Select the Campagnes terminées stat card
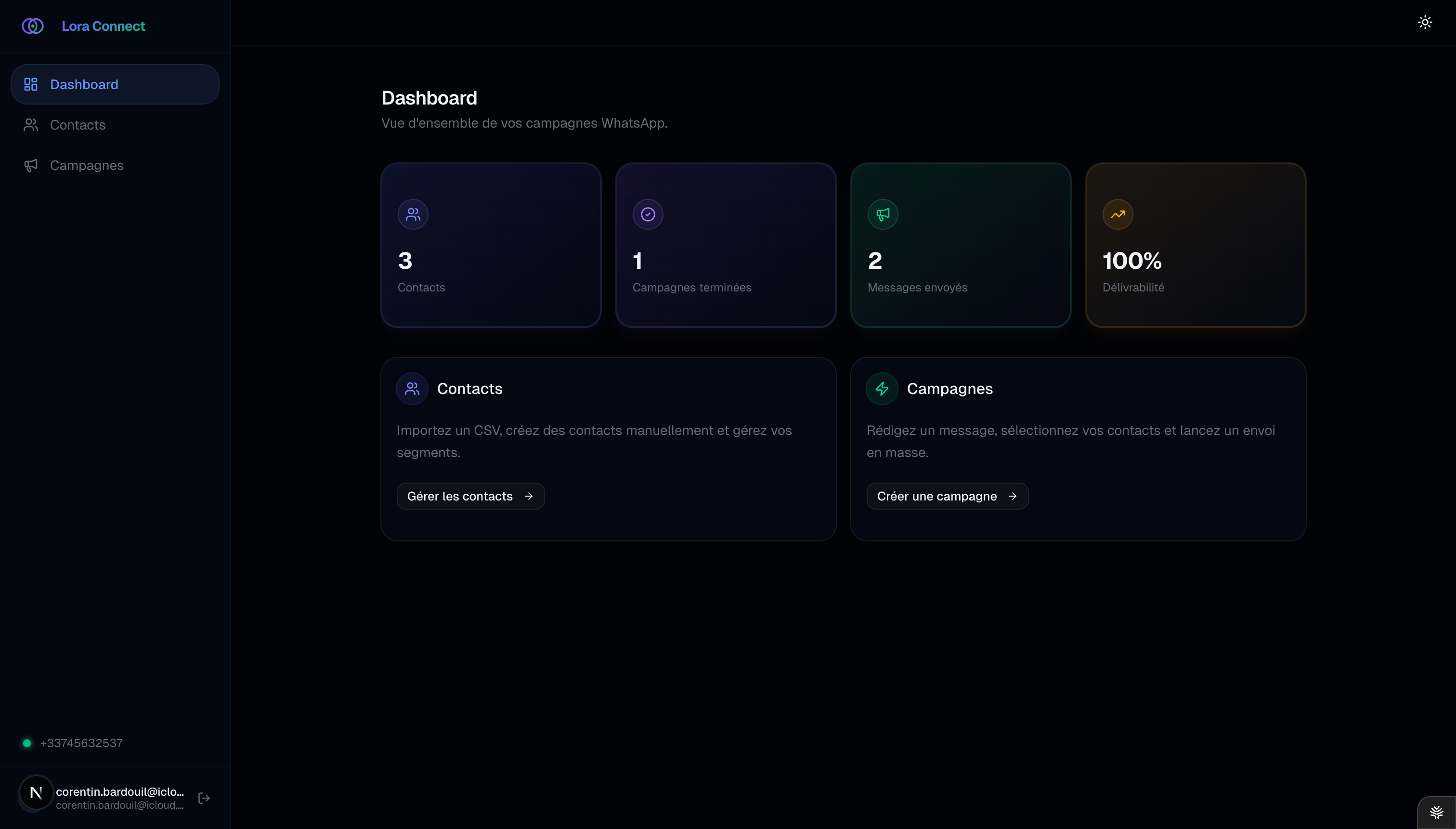This screenshot has height=829, width=1456. (726, 245)
